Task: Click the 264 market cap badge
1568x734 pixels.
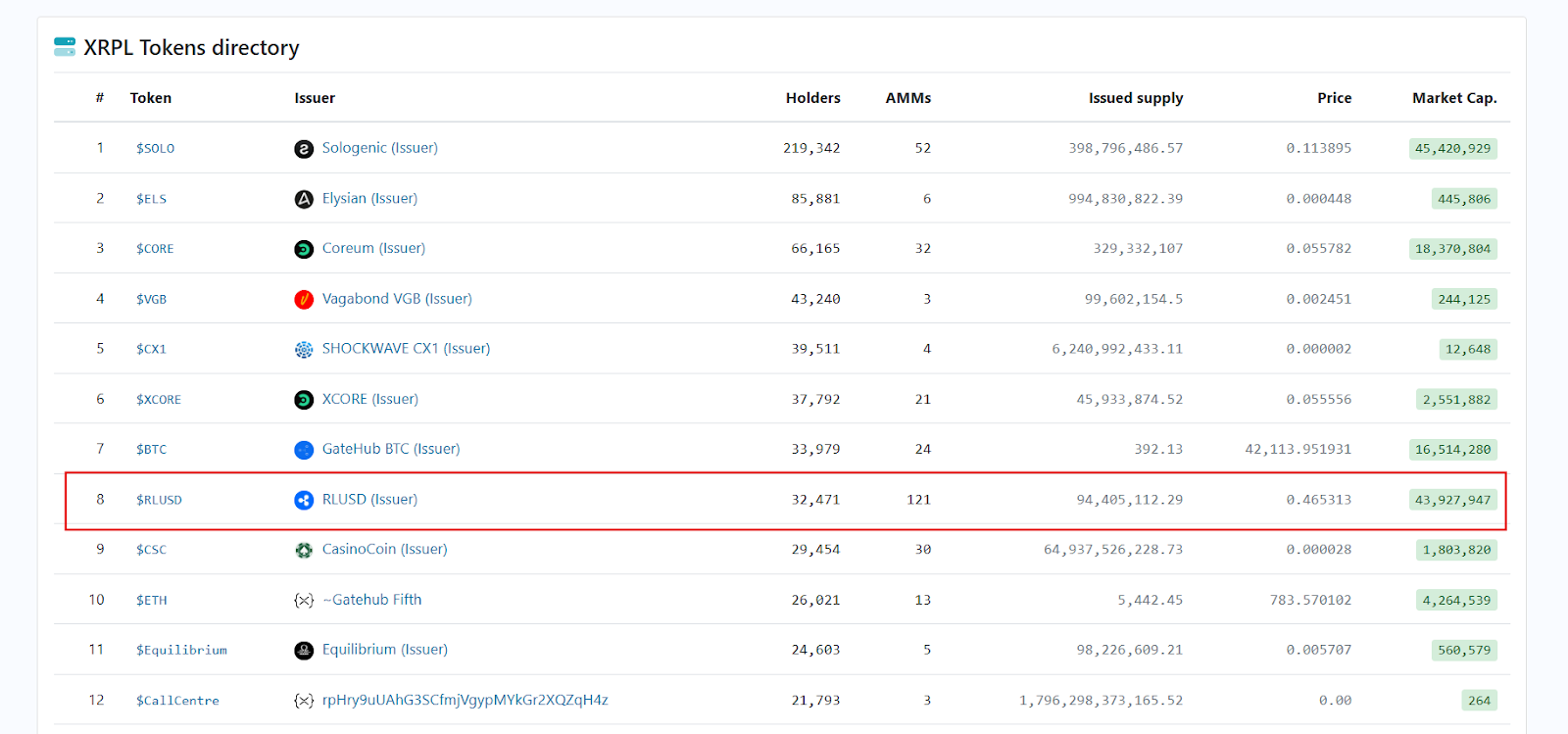Action: [1479, 701]
